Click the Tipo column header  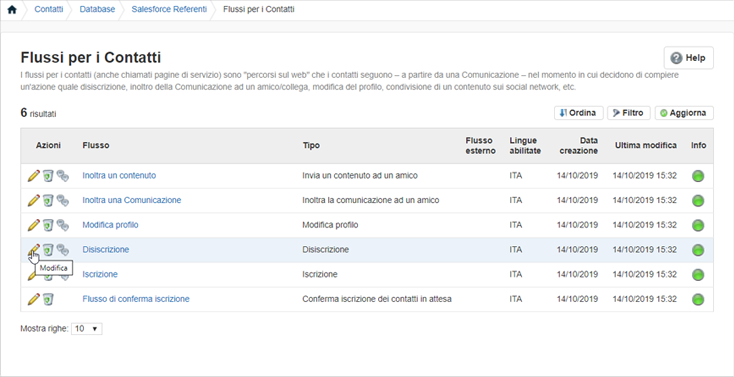(x=311, y=146)
